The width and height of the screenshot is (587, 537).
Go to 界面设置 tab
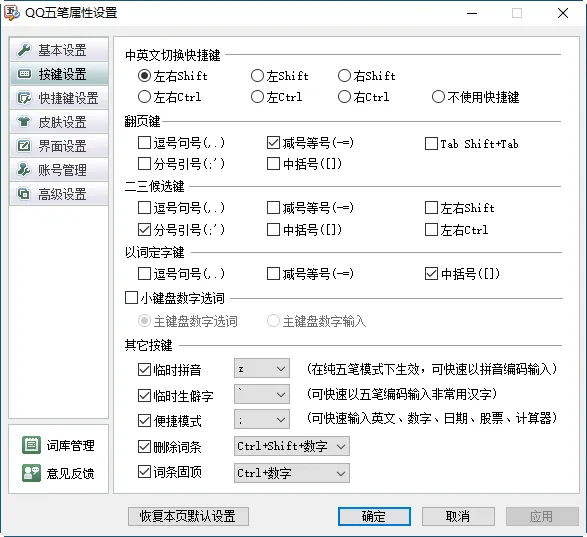(x=59, y=146)
